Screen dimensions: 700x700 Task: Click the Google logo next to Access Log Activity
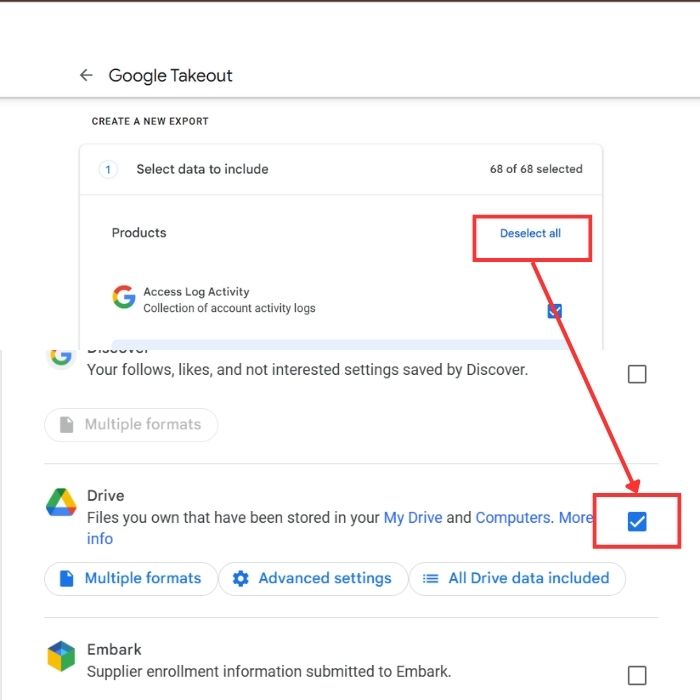124,297
